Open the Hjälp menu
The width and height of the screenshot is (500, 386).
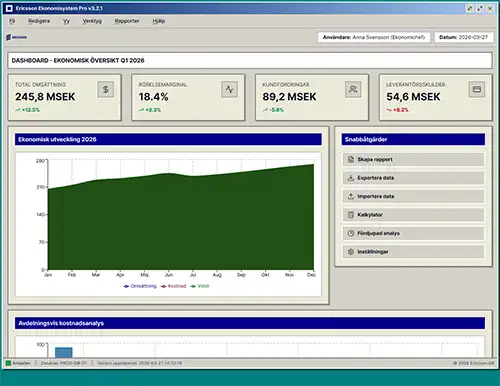(159, 21)
